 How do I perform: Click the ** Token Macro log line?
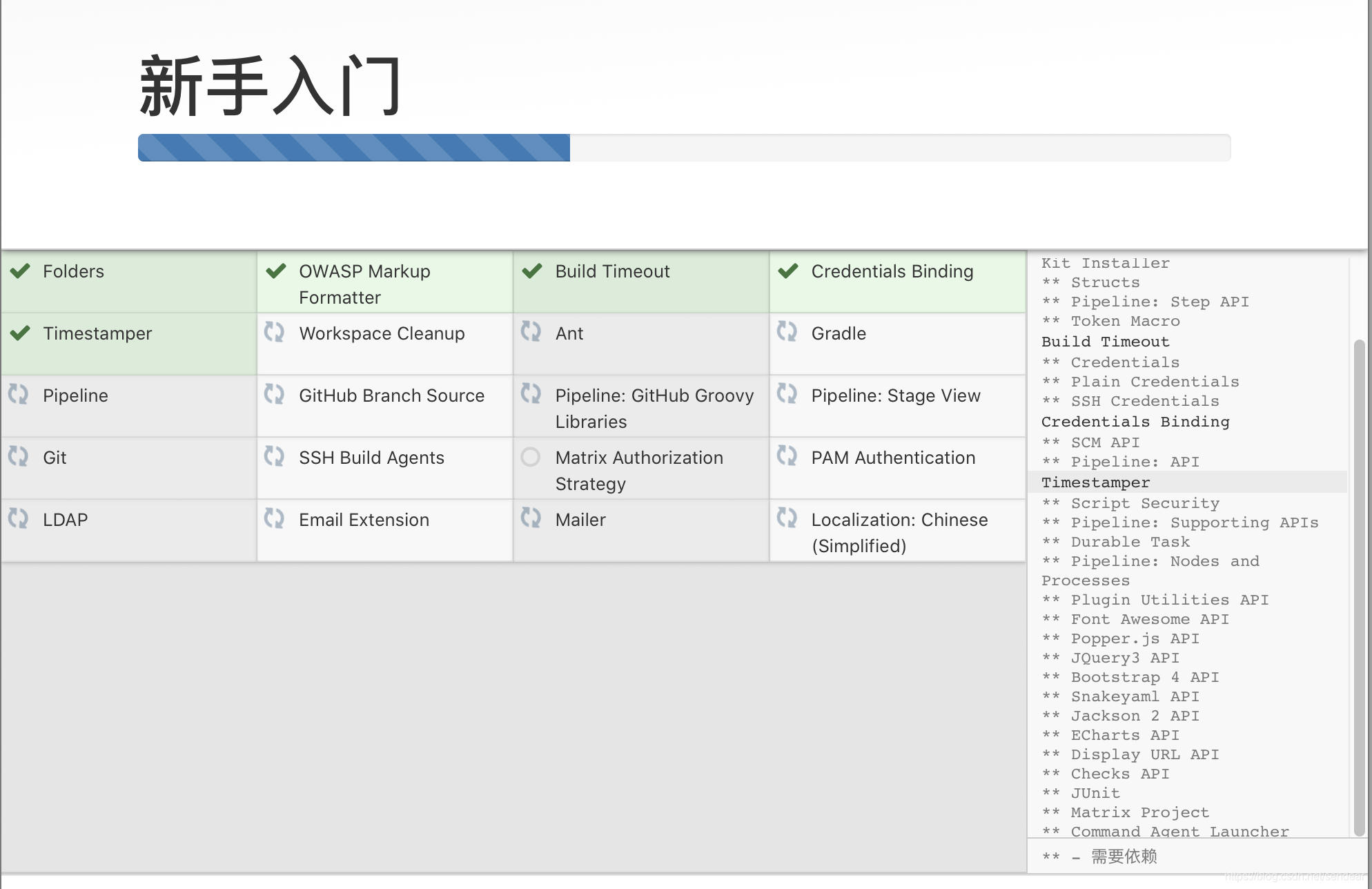click(1111, 321)
